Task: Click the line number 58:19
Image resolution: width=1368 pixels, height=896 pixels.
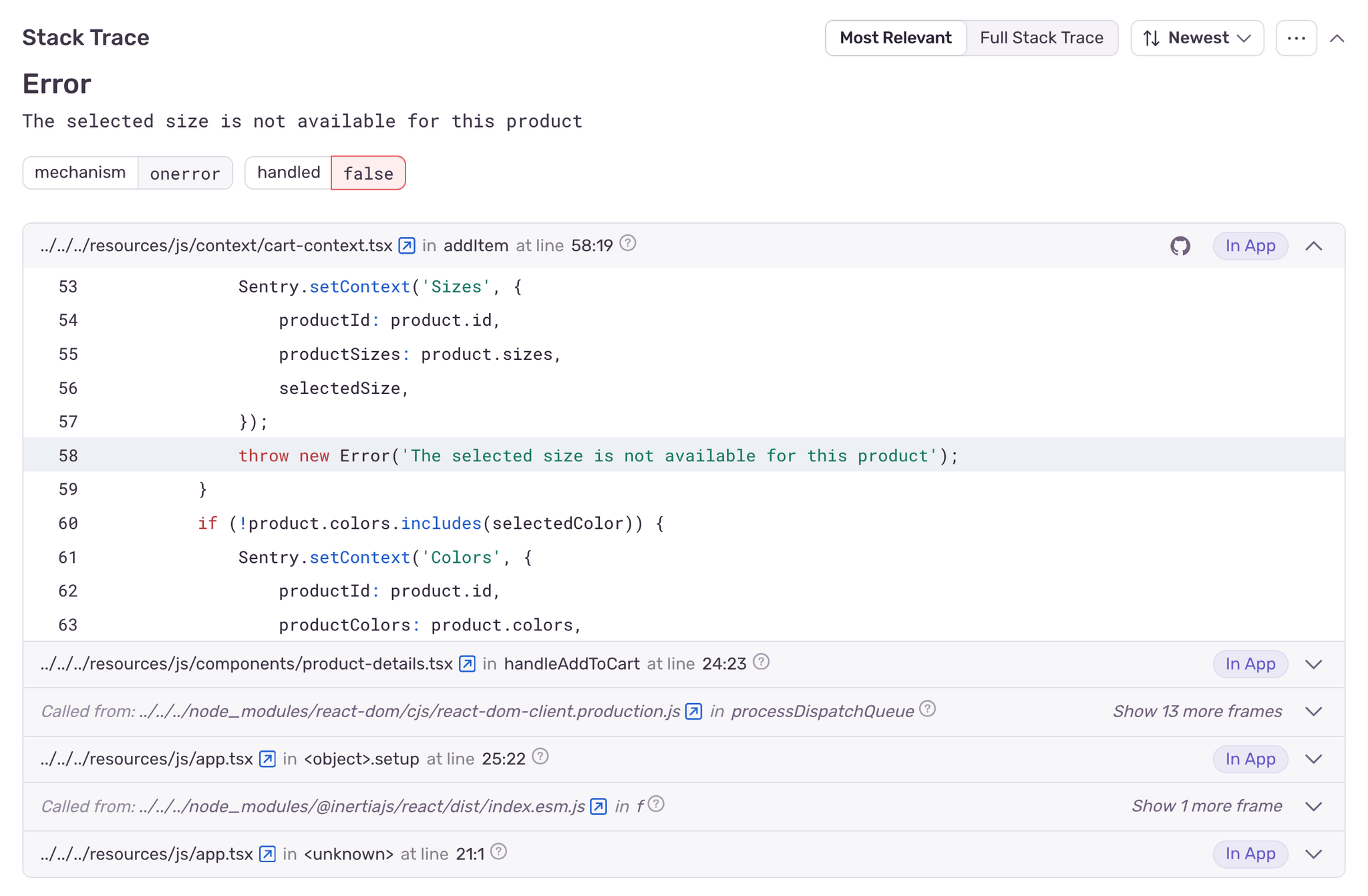Action: click(592, 246)
